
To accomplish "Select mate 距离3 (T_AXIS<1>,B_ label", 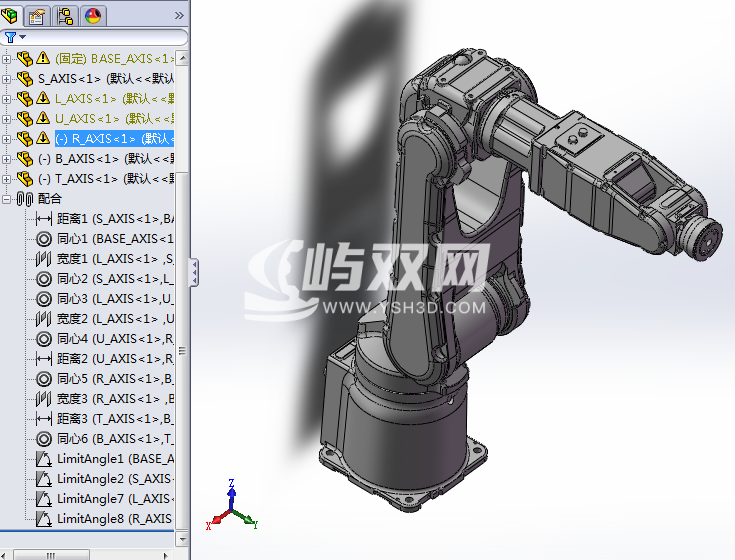I will (115, 419).
